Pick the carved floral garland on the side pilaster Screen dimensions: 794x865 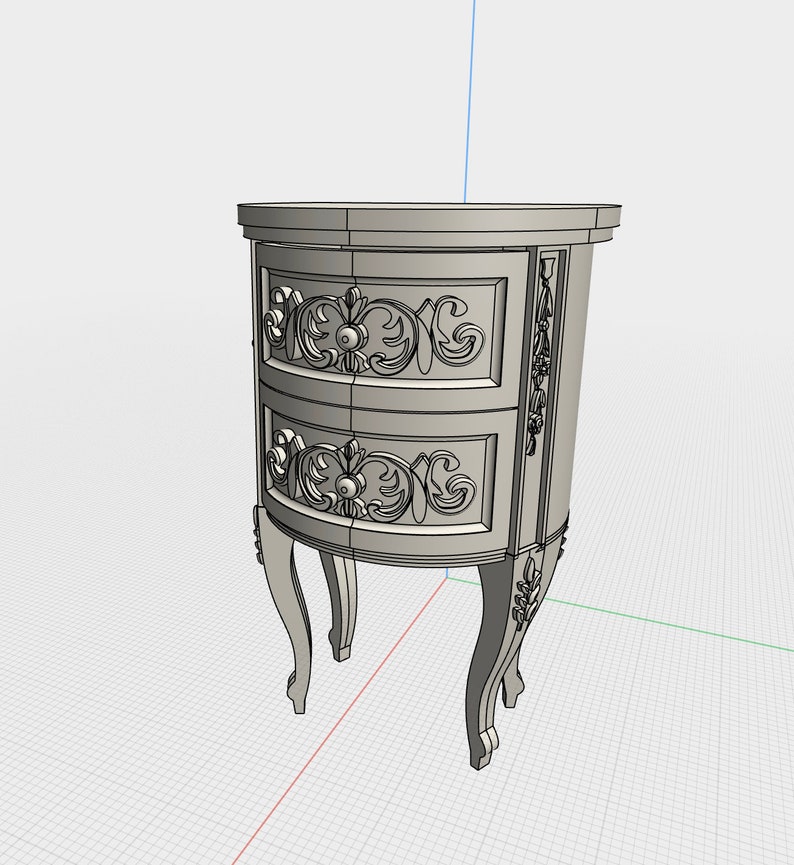541,357
